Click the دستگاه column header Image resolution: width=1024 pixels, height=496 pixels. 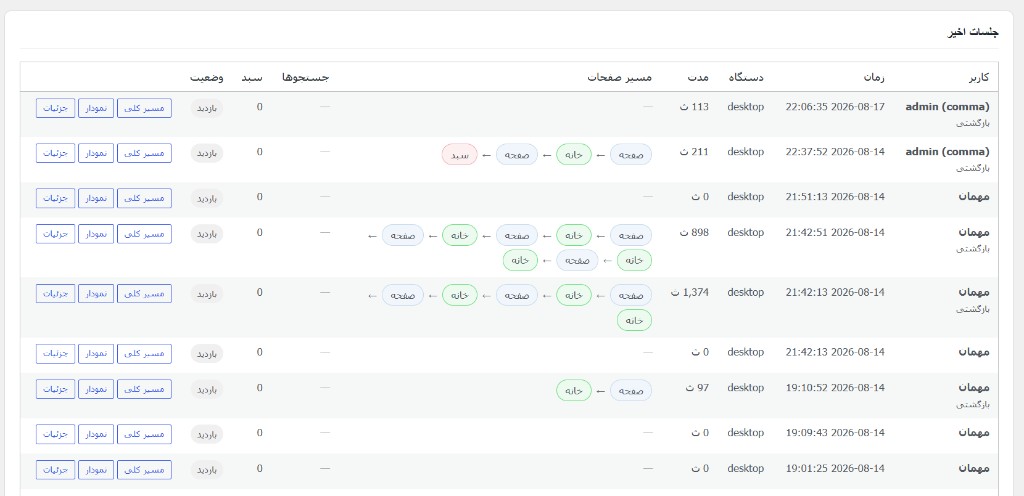tap(745, 78)
